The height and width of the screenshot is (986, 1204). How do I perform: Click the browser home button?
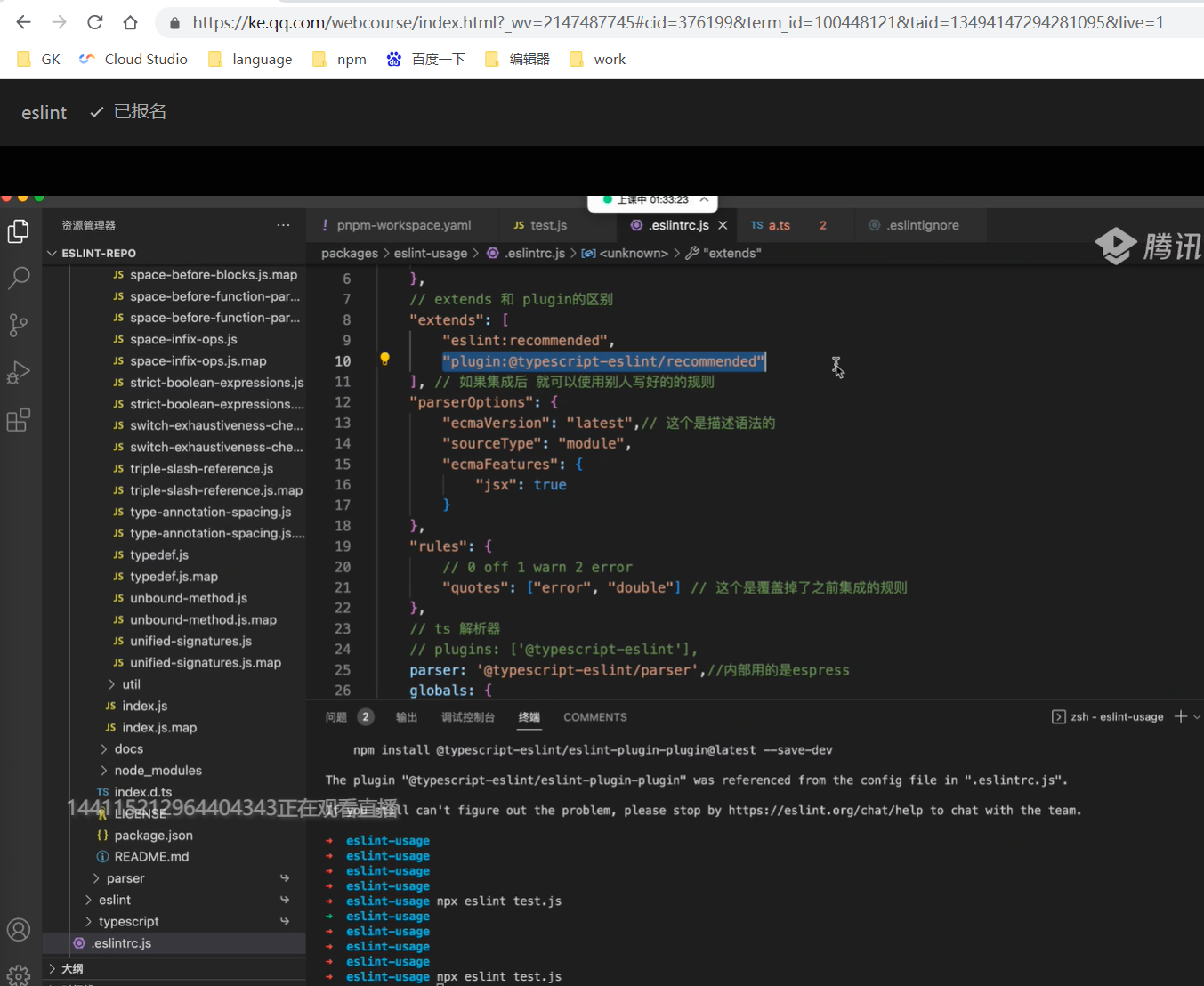[130, 22]
